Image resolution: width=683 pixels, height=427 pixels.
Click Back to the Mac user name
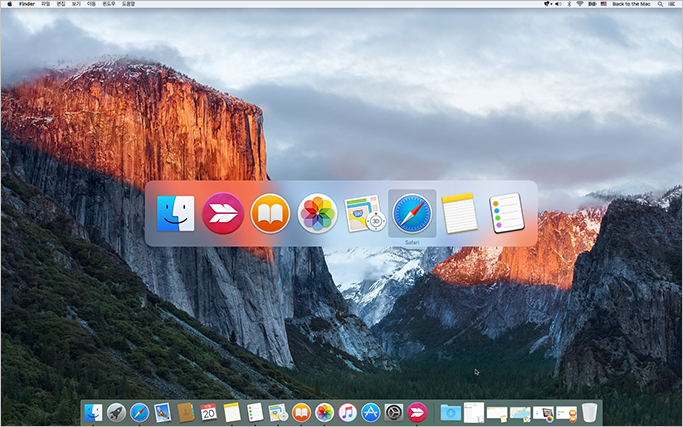pos(631,4)
